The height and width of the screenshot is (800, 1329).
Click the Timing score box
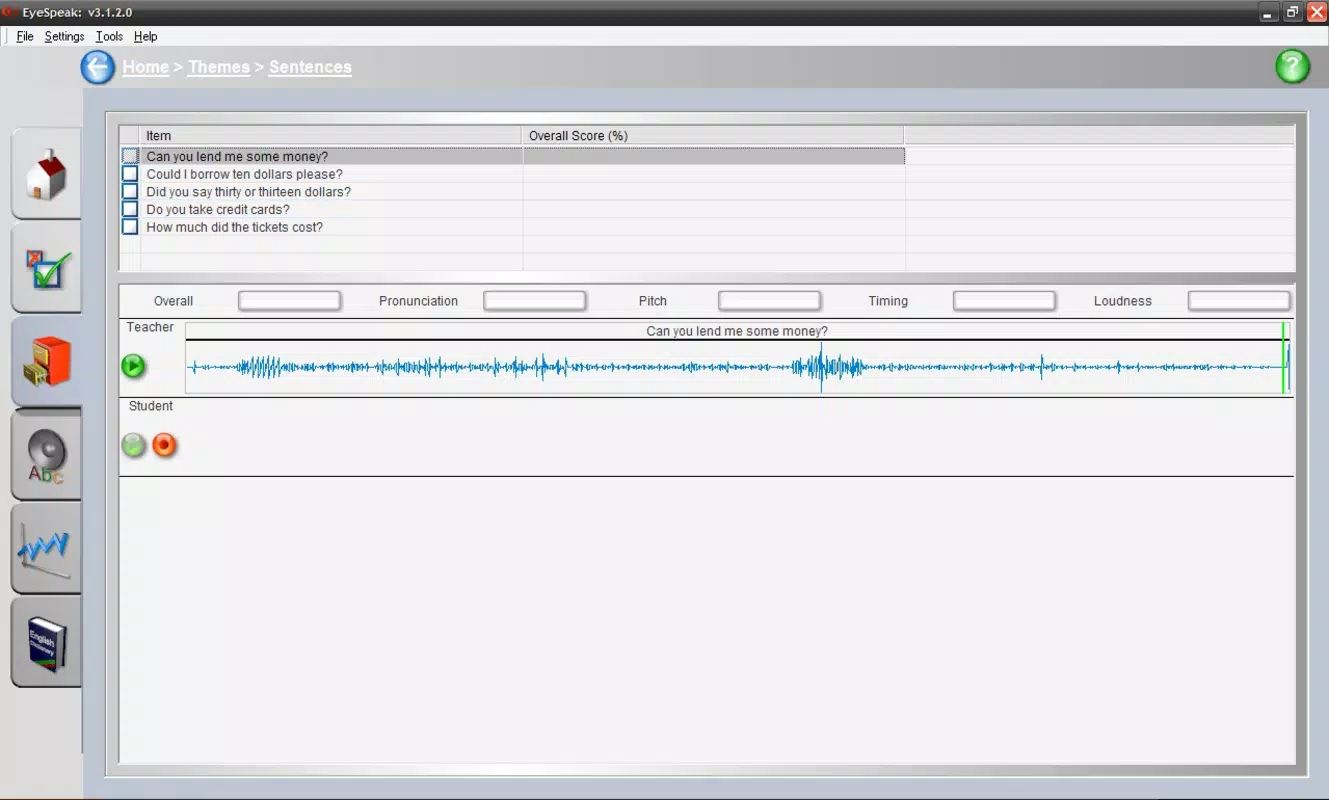[1004, 301]
